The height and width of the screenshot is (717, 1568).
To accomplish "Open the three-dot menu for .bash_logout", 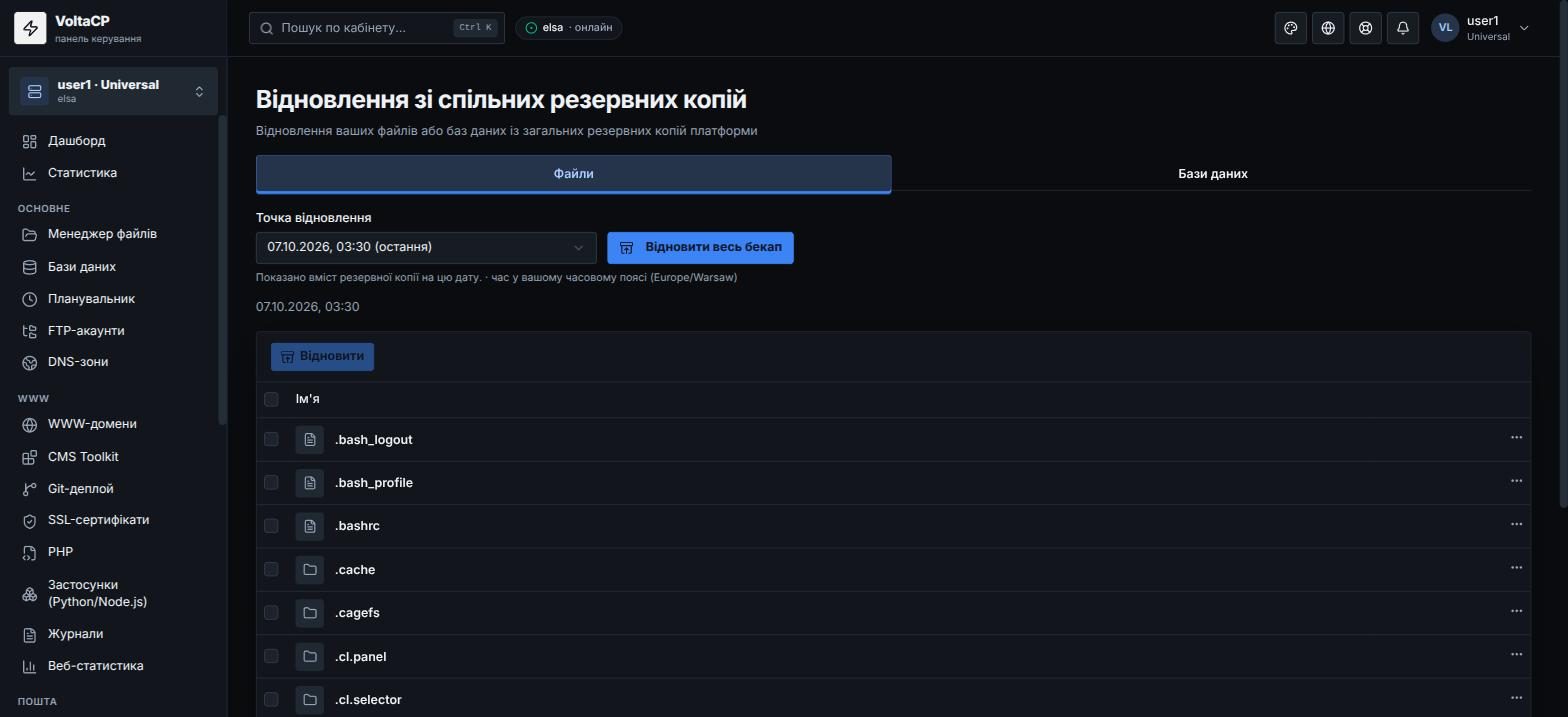I will 1516,437.
